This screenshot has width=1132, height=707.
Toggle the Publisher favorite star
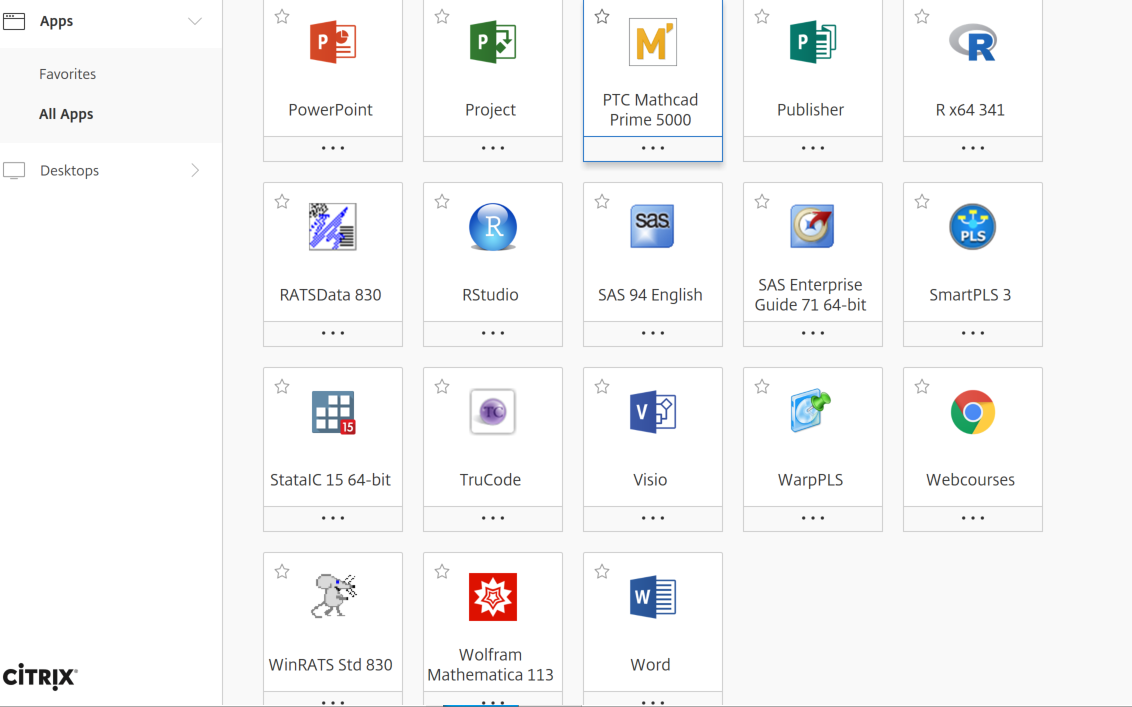click(x=762, y=17)
